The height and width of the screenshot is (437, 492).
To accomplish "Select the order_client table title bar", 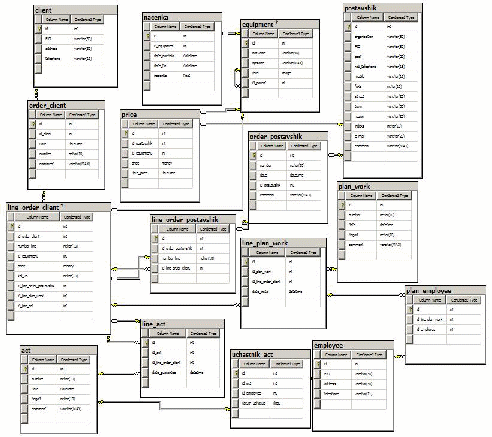I will point(66,105).
